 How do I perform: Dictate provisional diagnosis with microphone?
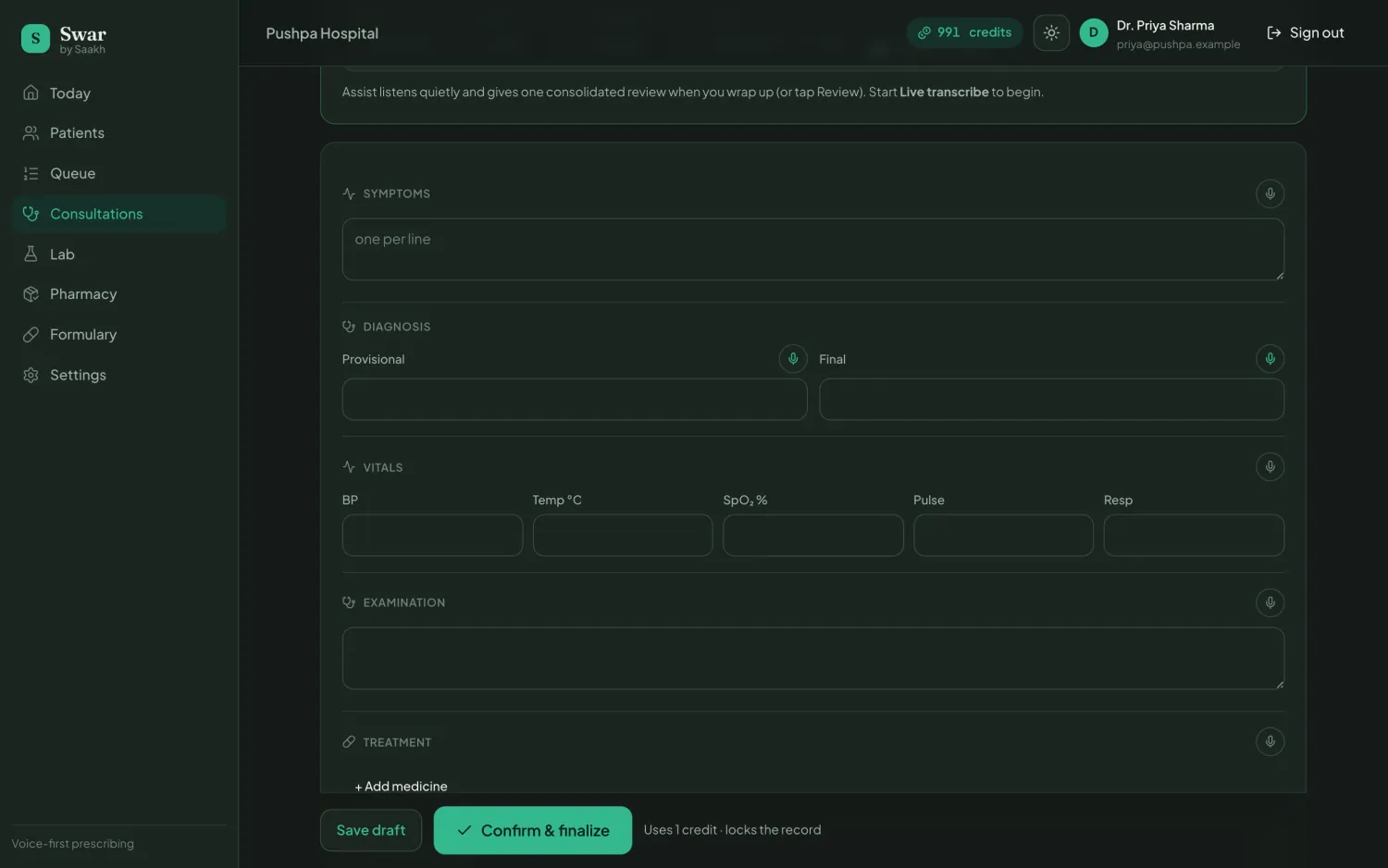coord(793,359)
